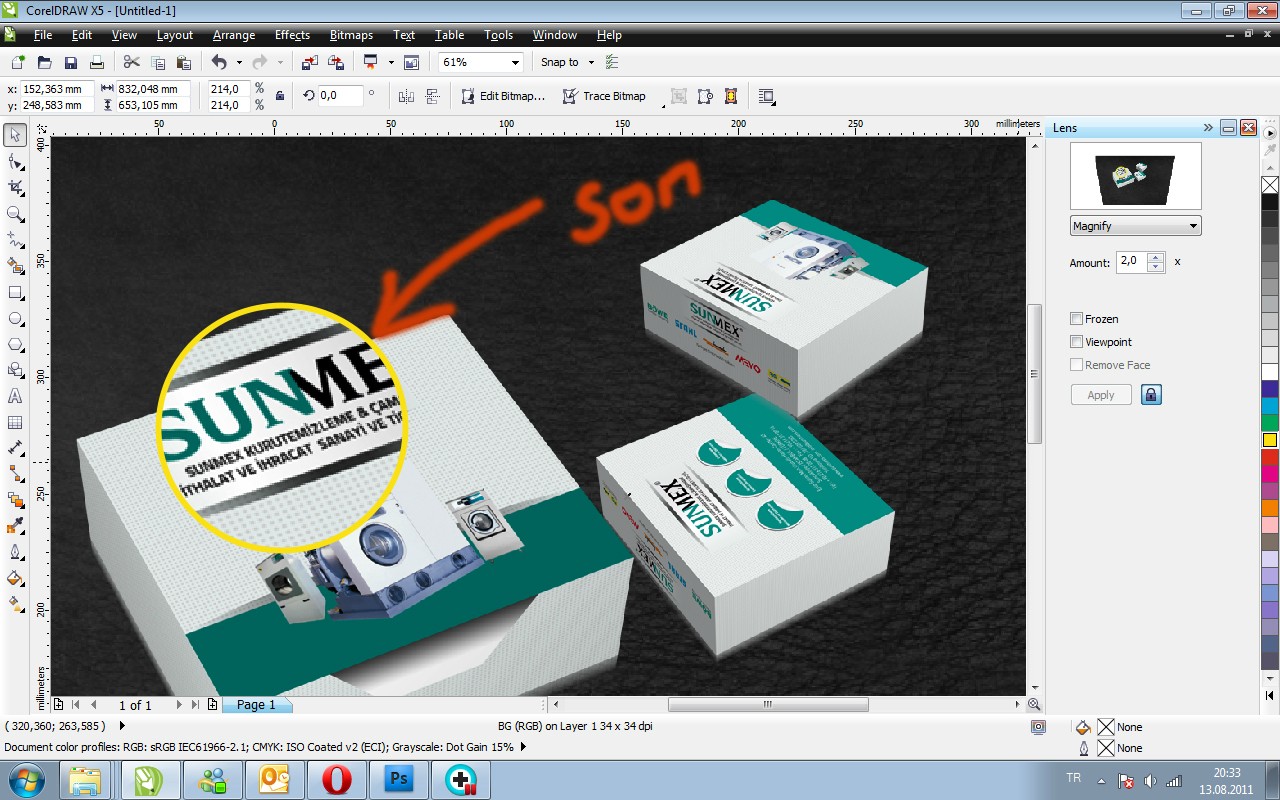This screenshot has width=1280, height=800.
Task: Undo the last action
Action: click(x=219, y=62)
